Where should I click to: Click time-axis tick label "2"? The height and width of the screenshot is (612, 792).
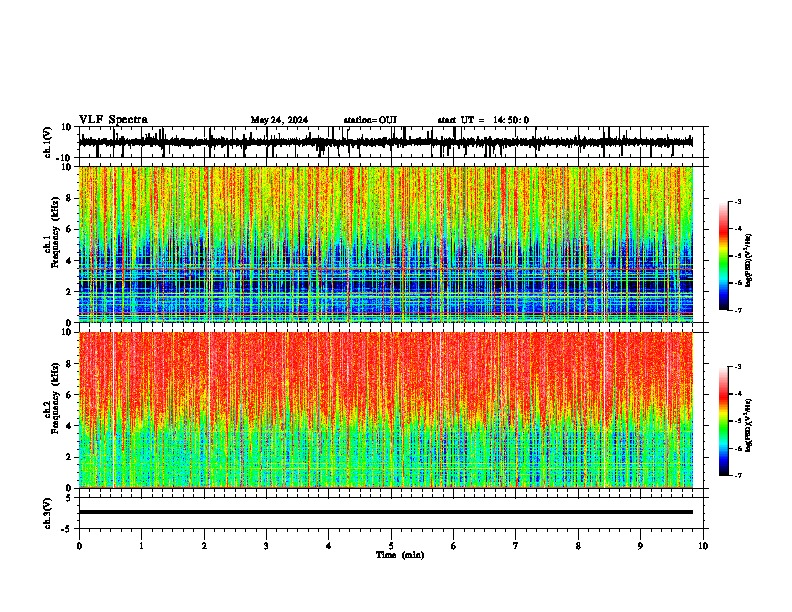pyautogui.click(x=204, y=546)
